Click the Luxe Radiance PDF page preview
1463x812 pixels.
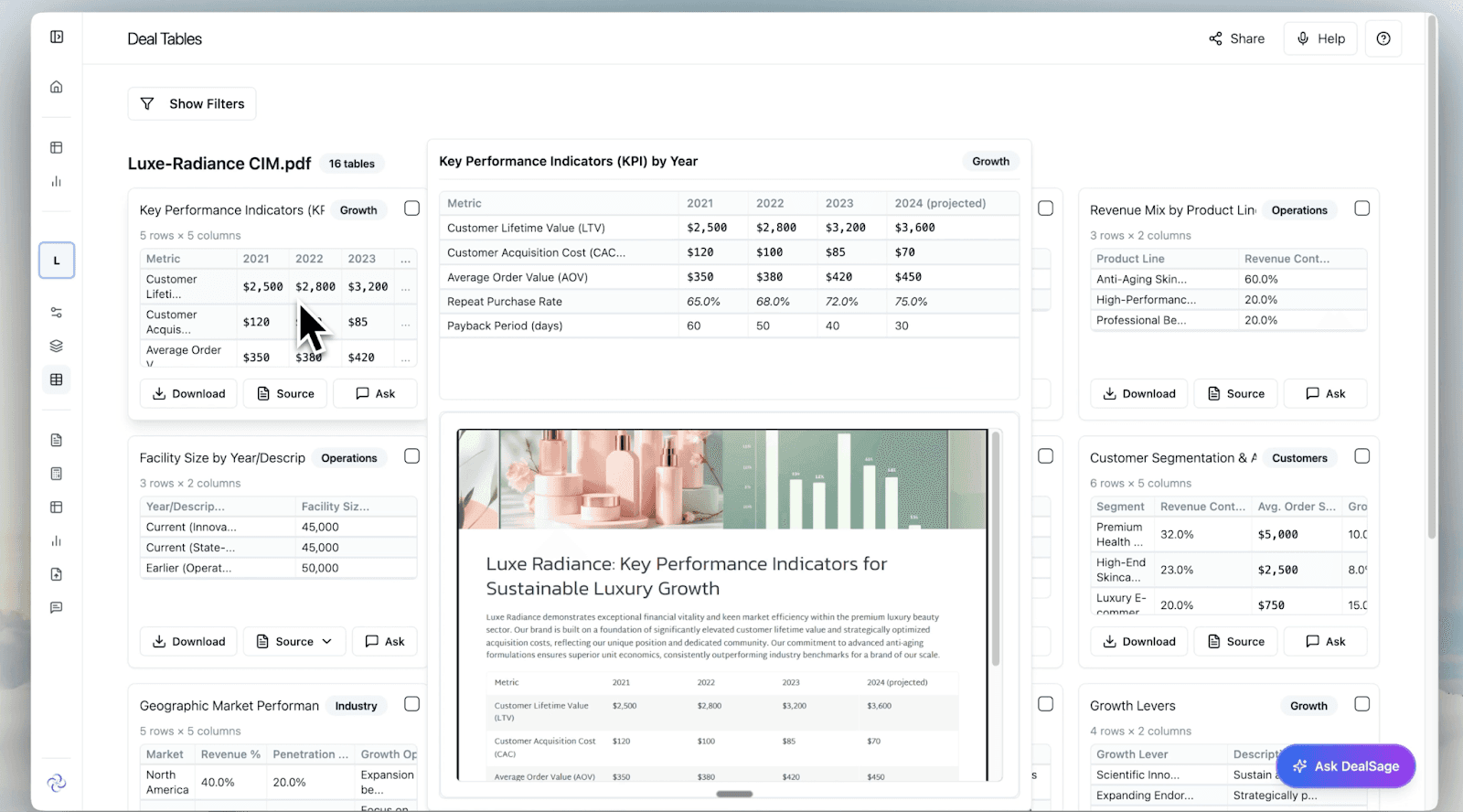coord(722,604)
